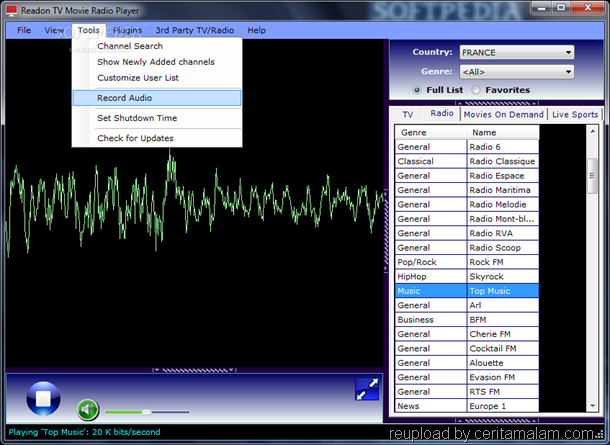Viewport: 610px width, 445px height.
Task: Mute audio with the green speaker icon
Action: click(89, 409)
